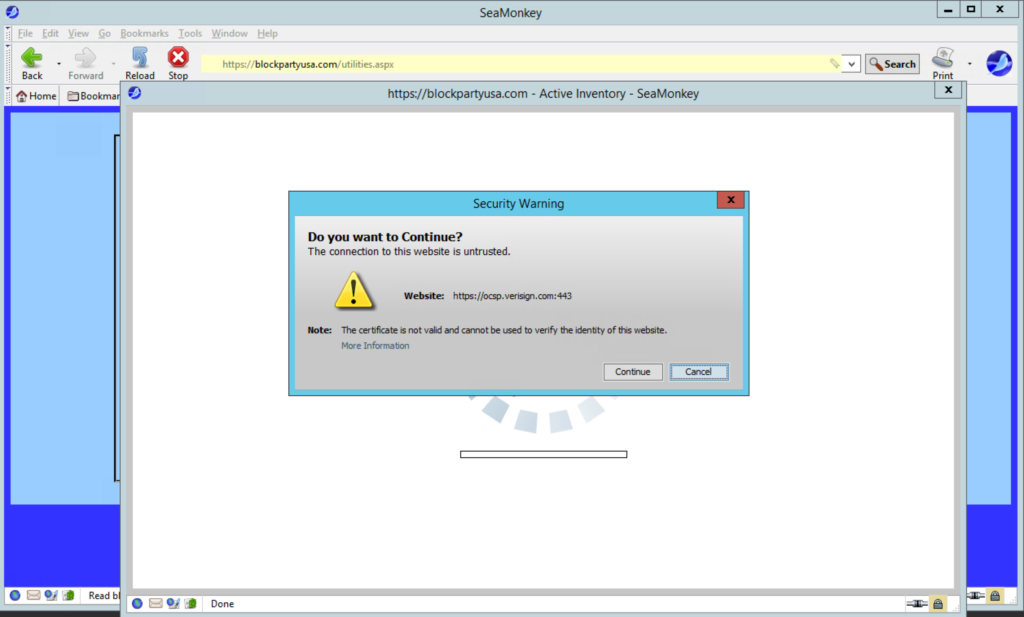Click the padlock security icon in Active Inventory window
The image size is (1024, 617).
938,604
